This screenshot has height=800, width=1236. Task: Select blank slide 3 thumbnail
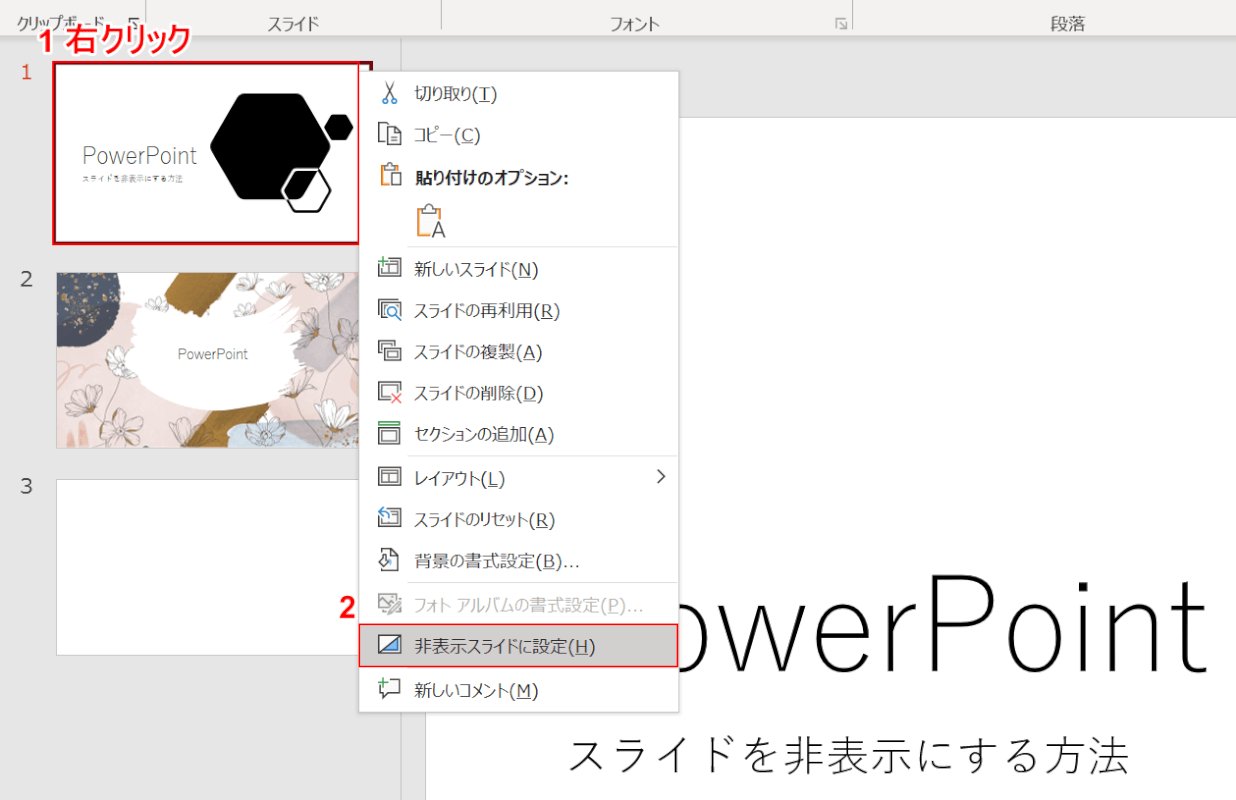(208, 567)
